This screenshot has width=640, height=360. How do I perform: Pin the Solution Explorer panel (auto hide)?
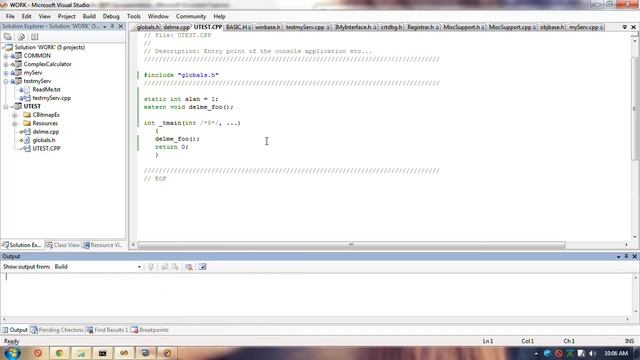click(112, 26)
